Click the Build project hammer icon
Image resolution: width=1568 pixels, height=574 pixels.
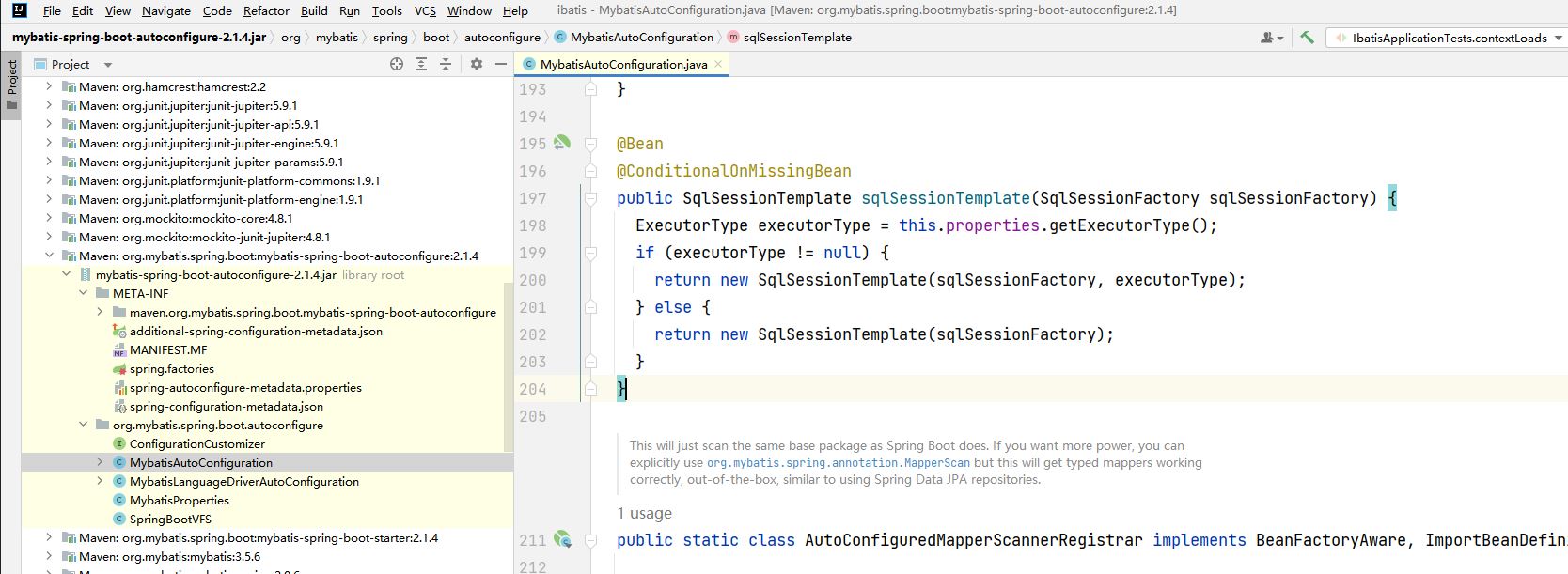(1307, 38)
